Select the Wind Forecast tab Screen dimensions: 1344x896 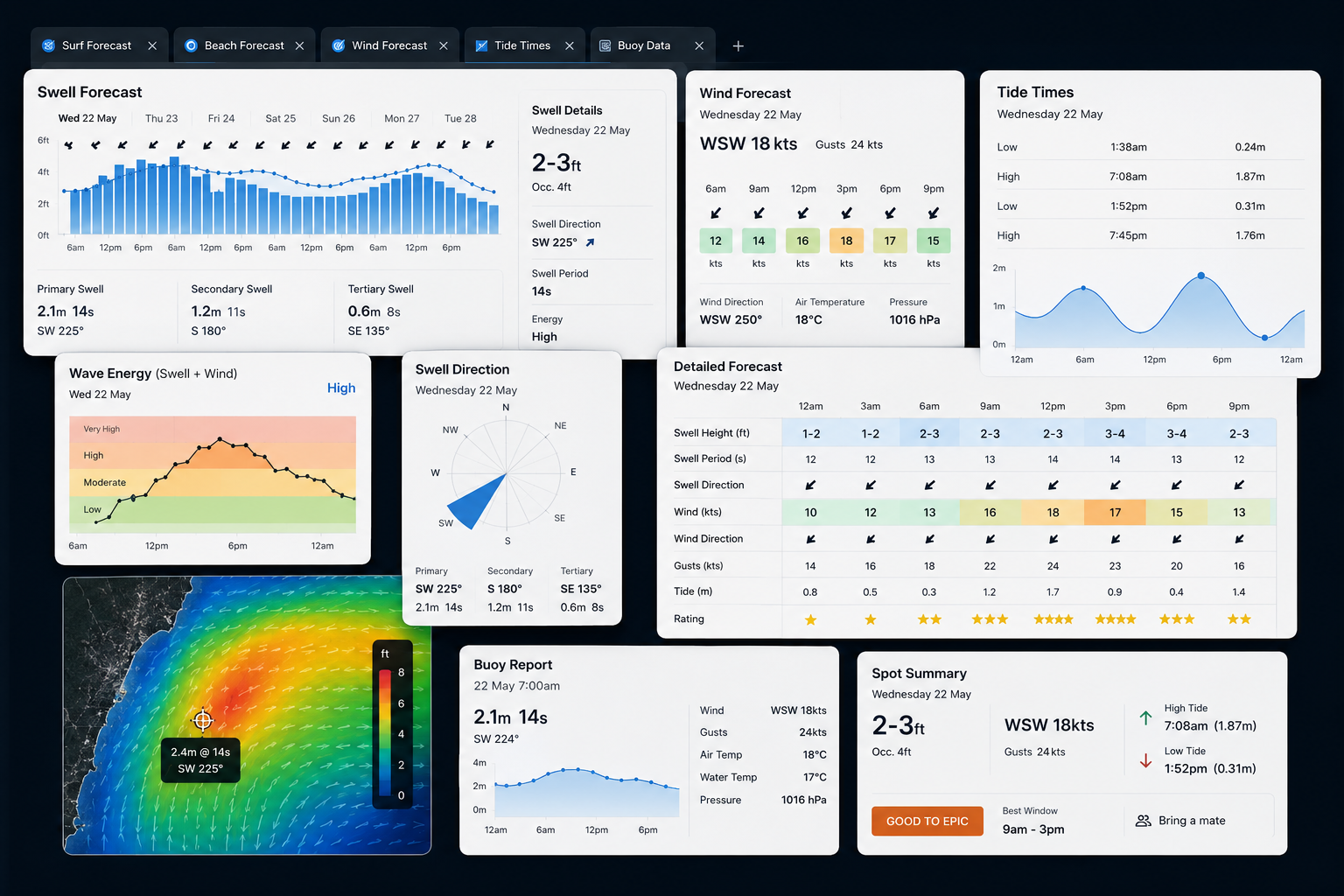389,45
